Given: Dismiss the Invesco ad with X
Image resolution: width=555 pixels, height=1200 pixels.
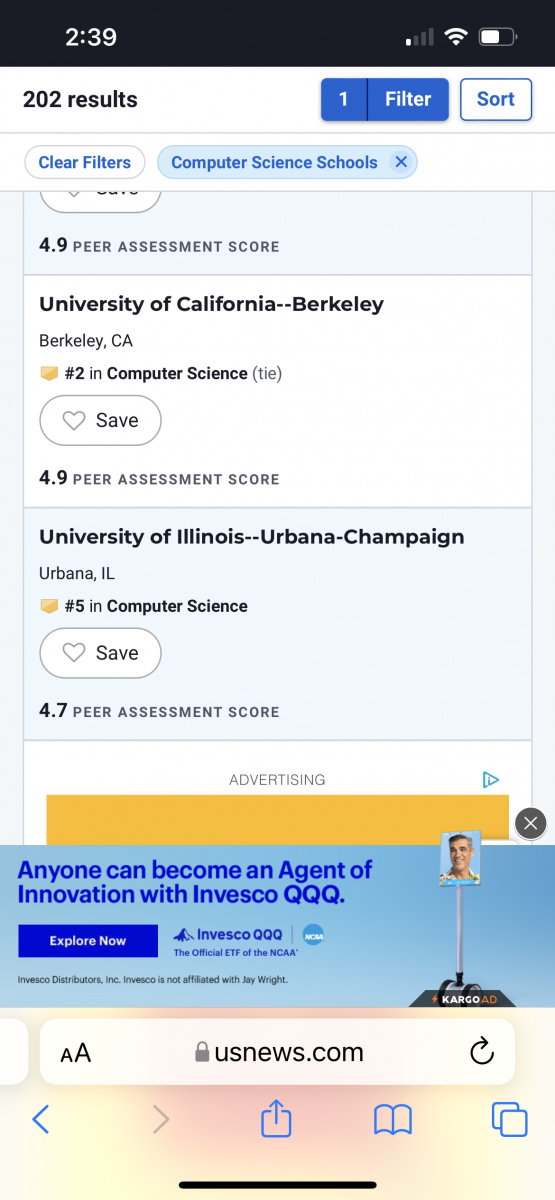Looking at the screenshot, I should [x=530, y=823].
